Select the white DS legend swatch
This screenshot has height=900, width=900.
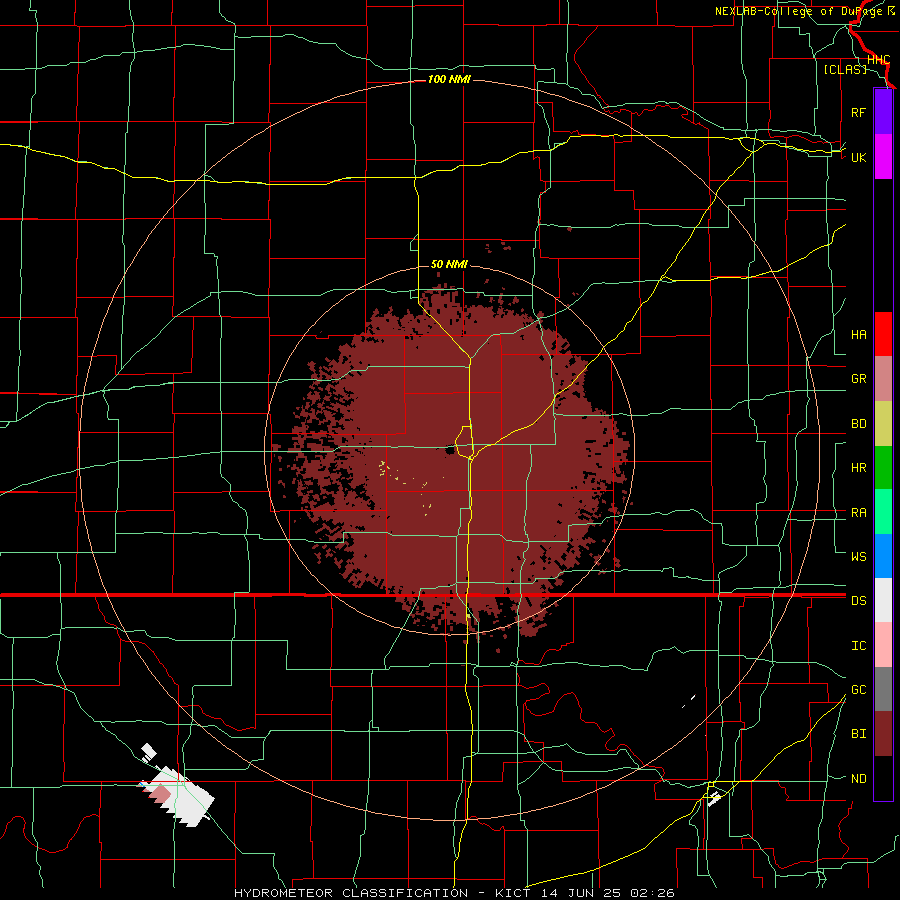coord(883,600)
